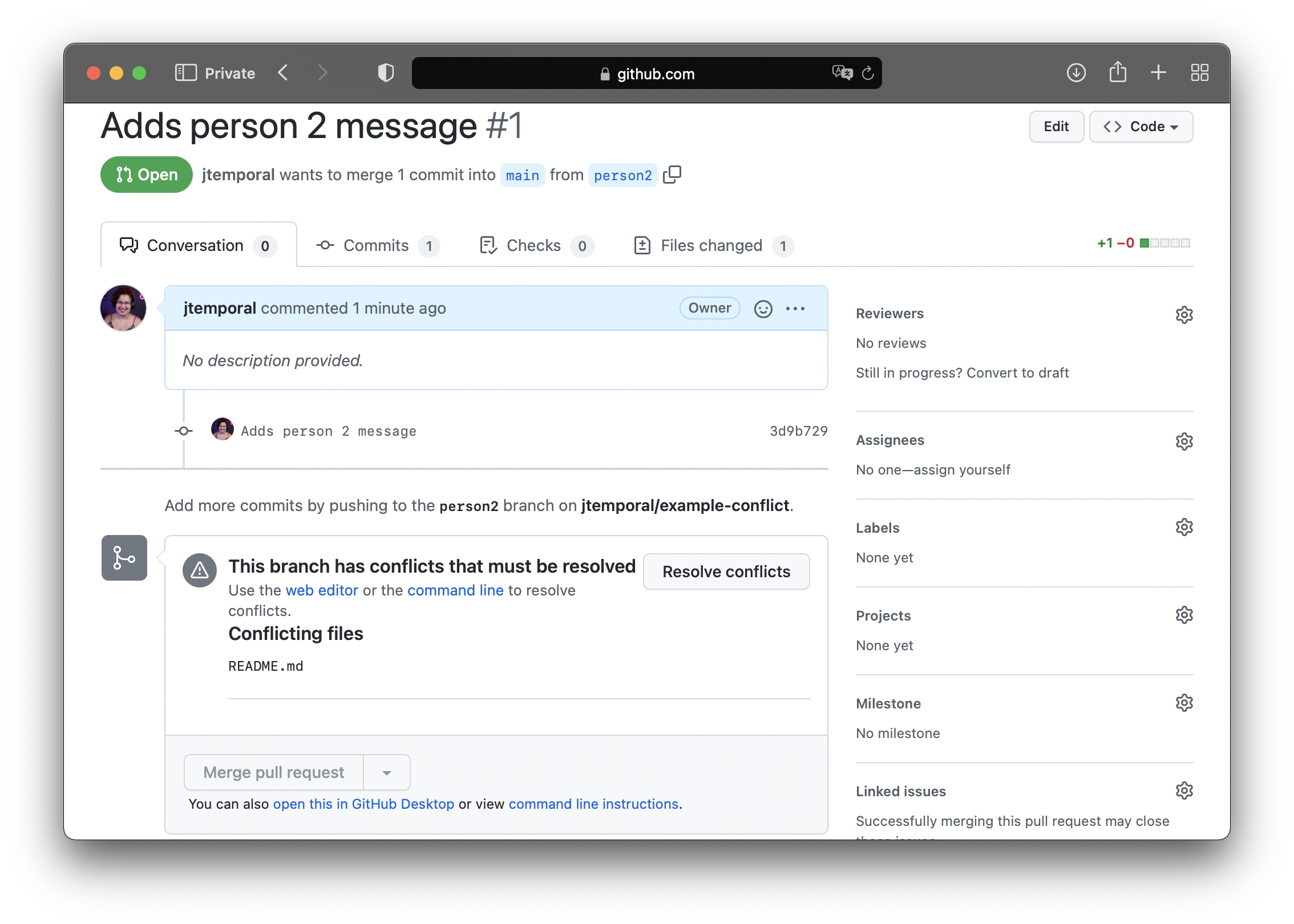Click the emoji reaction button on comment

click(x=763, y=308)
